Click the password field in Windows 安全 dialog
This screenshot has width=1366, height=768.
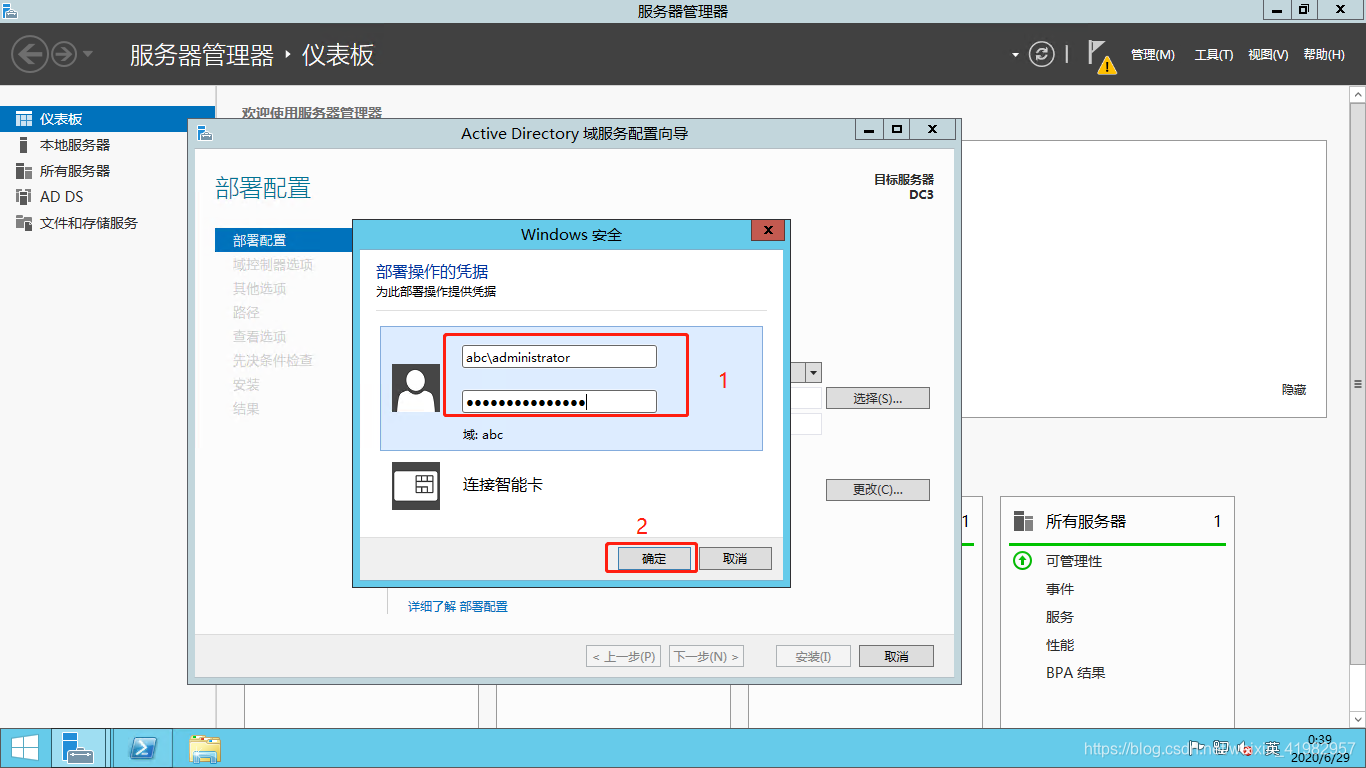click(x=559, y=402)
